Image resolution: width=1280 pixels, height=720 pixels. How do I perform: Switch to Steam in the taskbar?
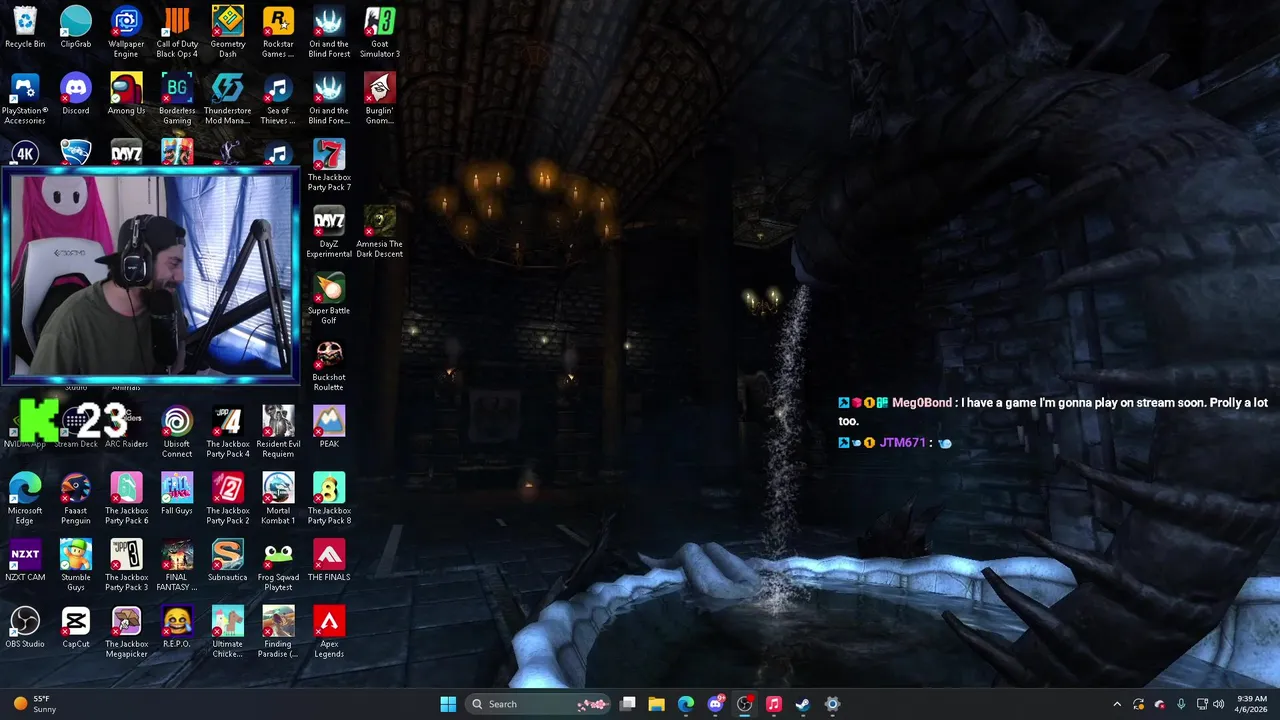[803, 704]
